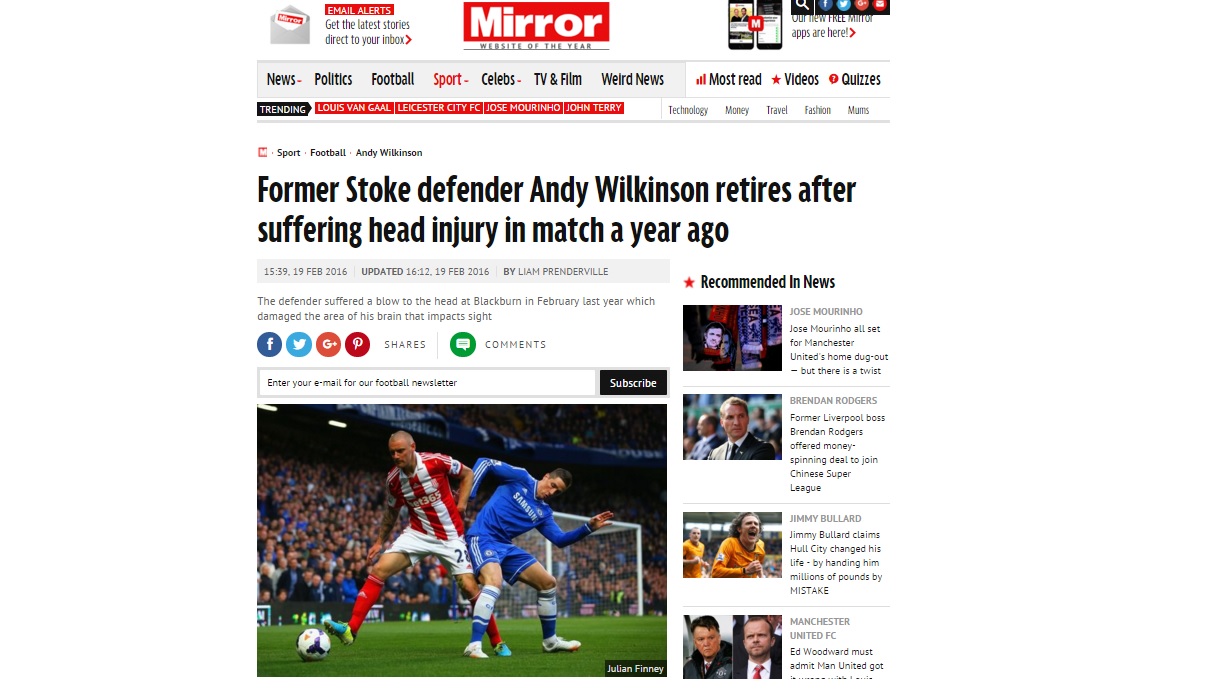Click the email alerts envelope icon

coord(290,24)
